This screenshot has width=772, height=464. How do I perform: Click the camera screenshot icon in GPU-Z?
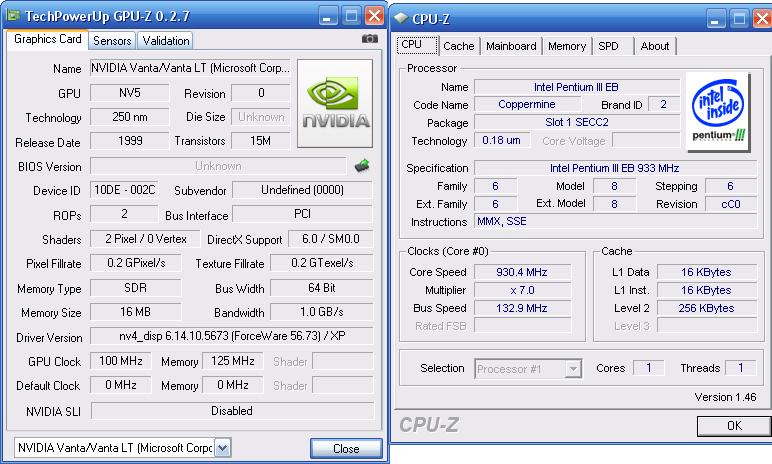point(370,39)
